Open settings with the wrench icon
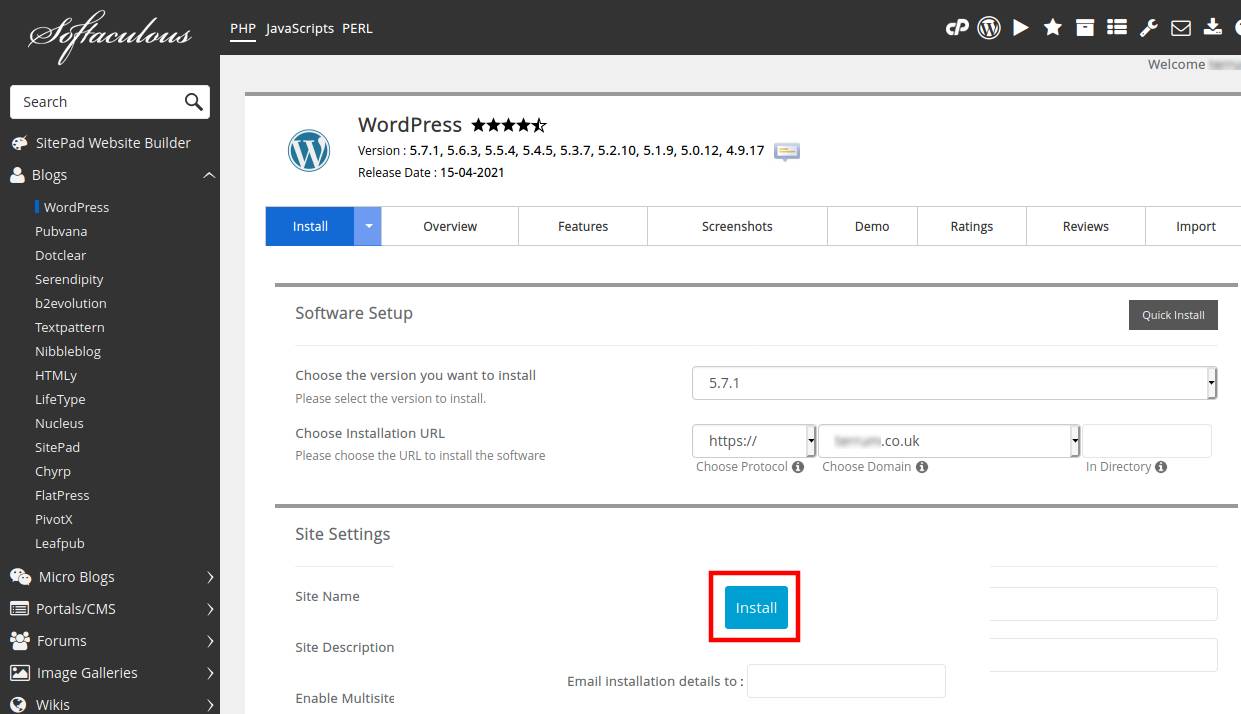The height and width of the screenshot is (714, 1241). 1149,28
